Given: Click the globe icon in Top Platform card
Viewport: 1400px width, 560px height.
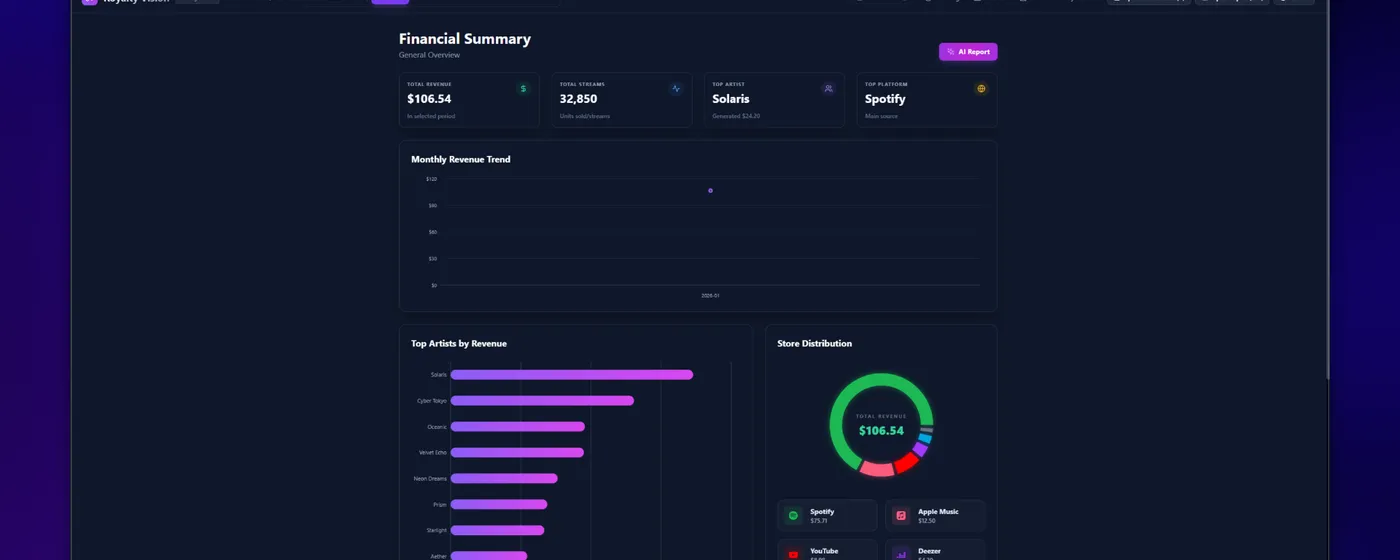Looking at the screenshot, I should pos(981,89).
